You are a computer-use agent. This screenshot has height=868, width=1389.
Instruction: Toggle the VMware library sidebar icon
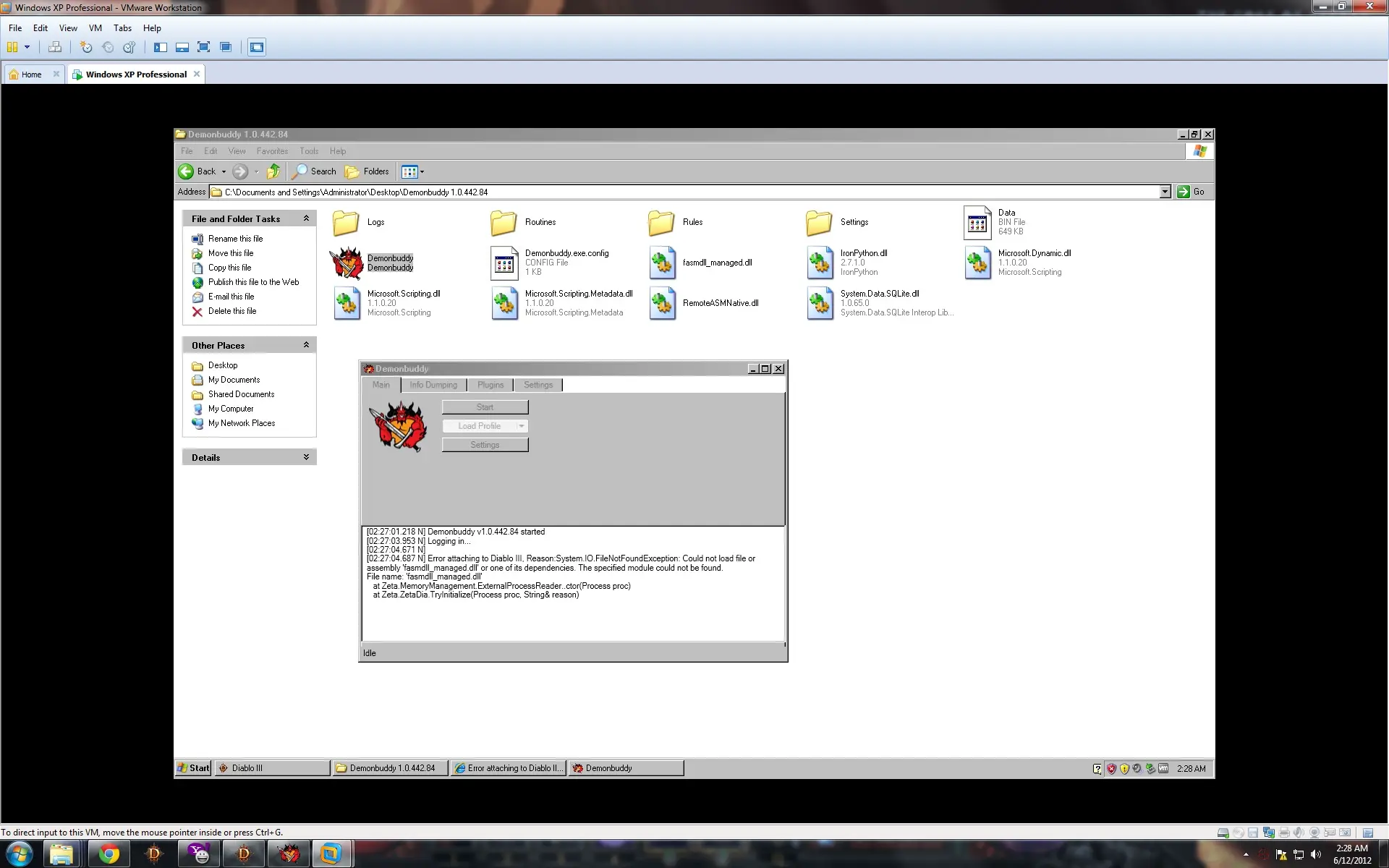[x=161, y=48]
